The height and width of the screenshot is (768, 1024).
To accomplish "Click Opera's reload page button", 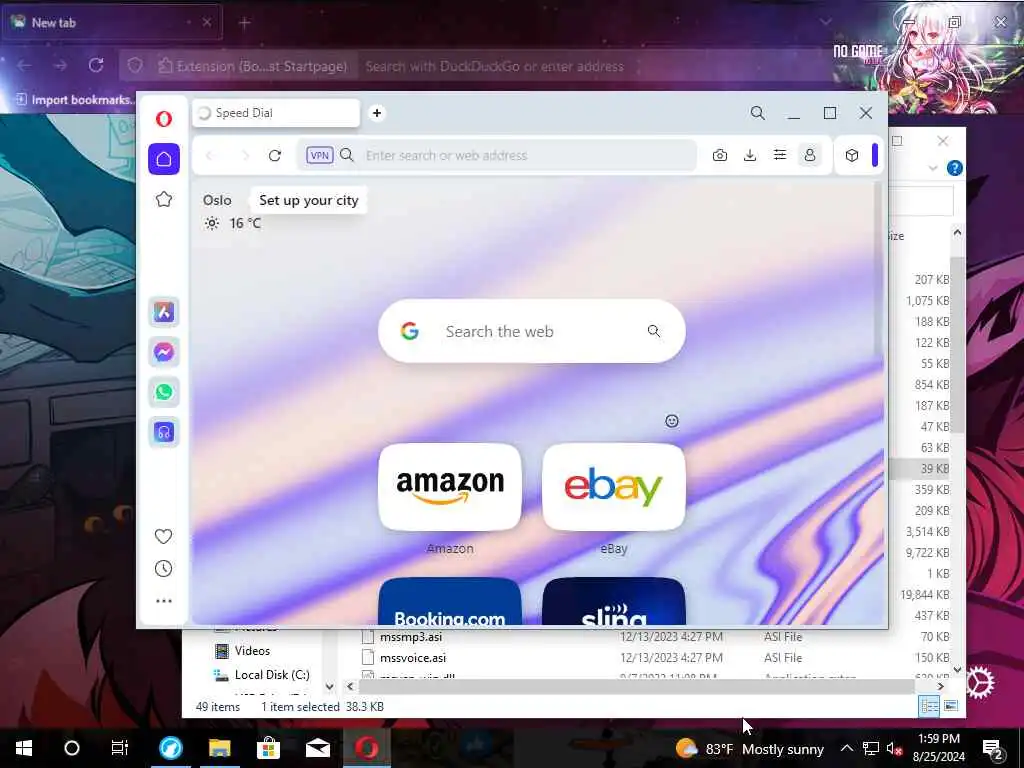I will [x=275, y=155].
